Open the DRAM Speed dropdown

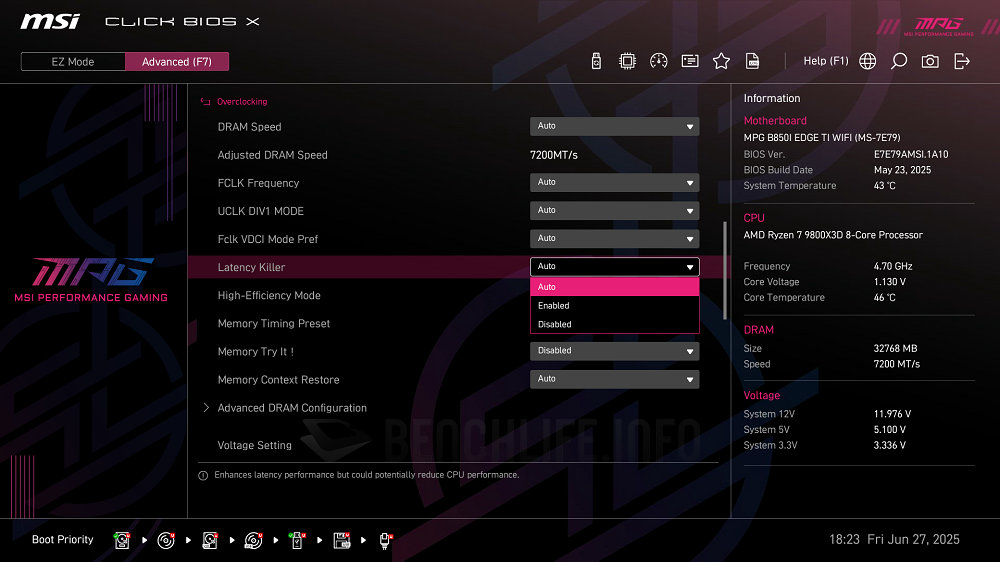[614, 126]
